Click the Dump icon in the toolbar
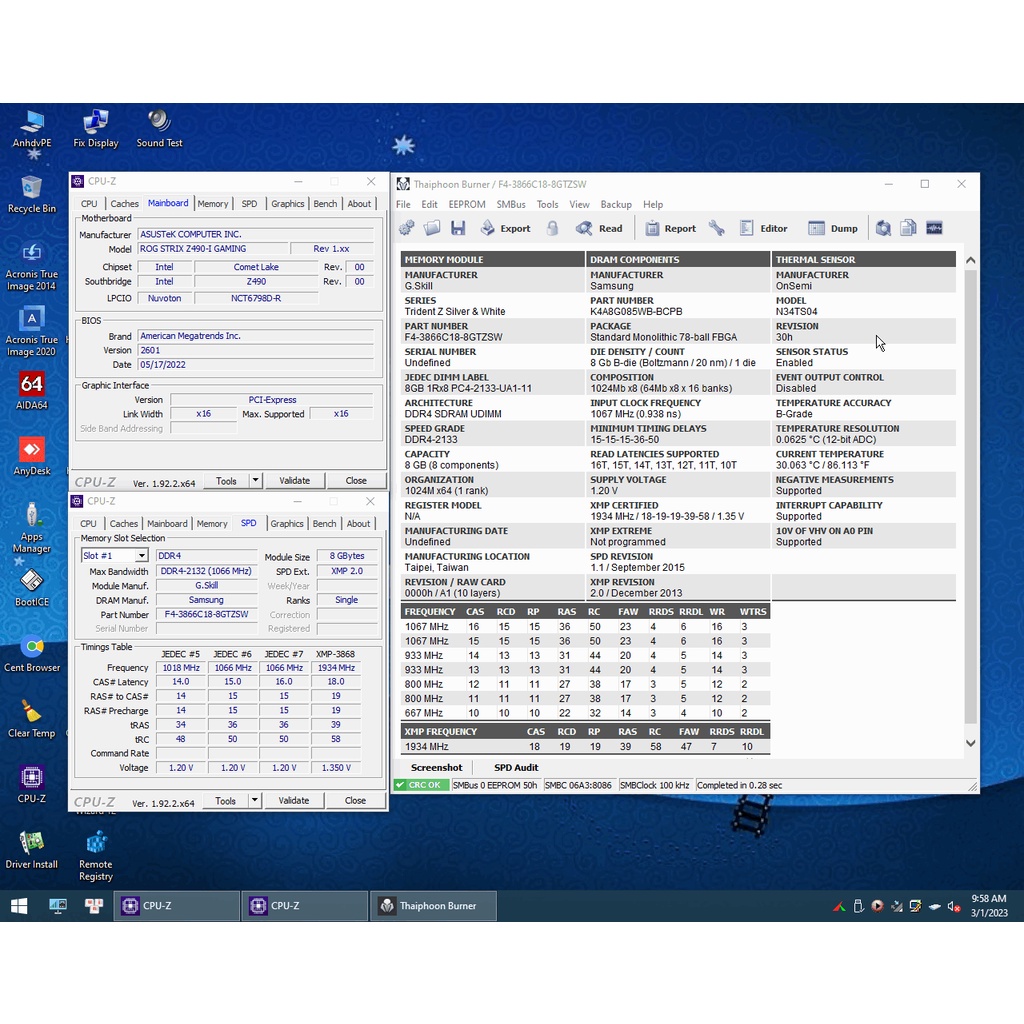The height and width of the screenshot is (1024, 1024). (x=832, y=228)
